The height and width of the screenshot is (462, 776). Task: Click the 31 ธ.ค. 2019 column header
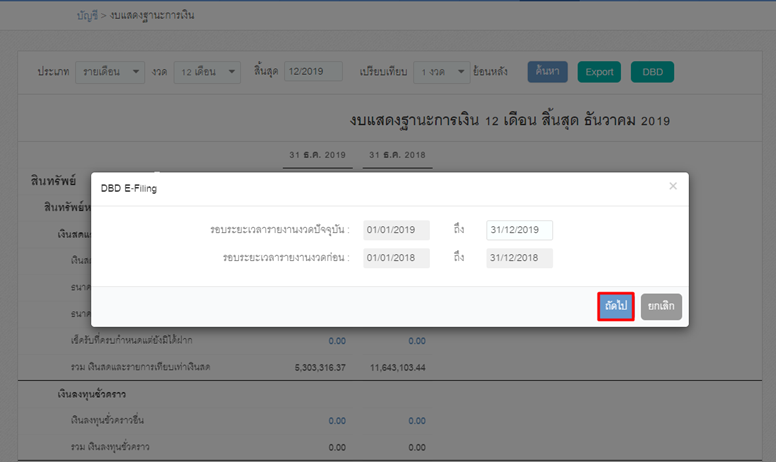point(317,155)
